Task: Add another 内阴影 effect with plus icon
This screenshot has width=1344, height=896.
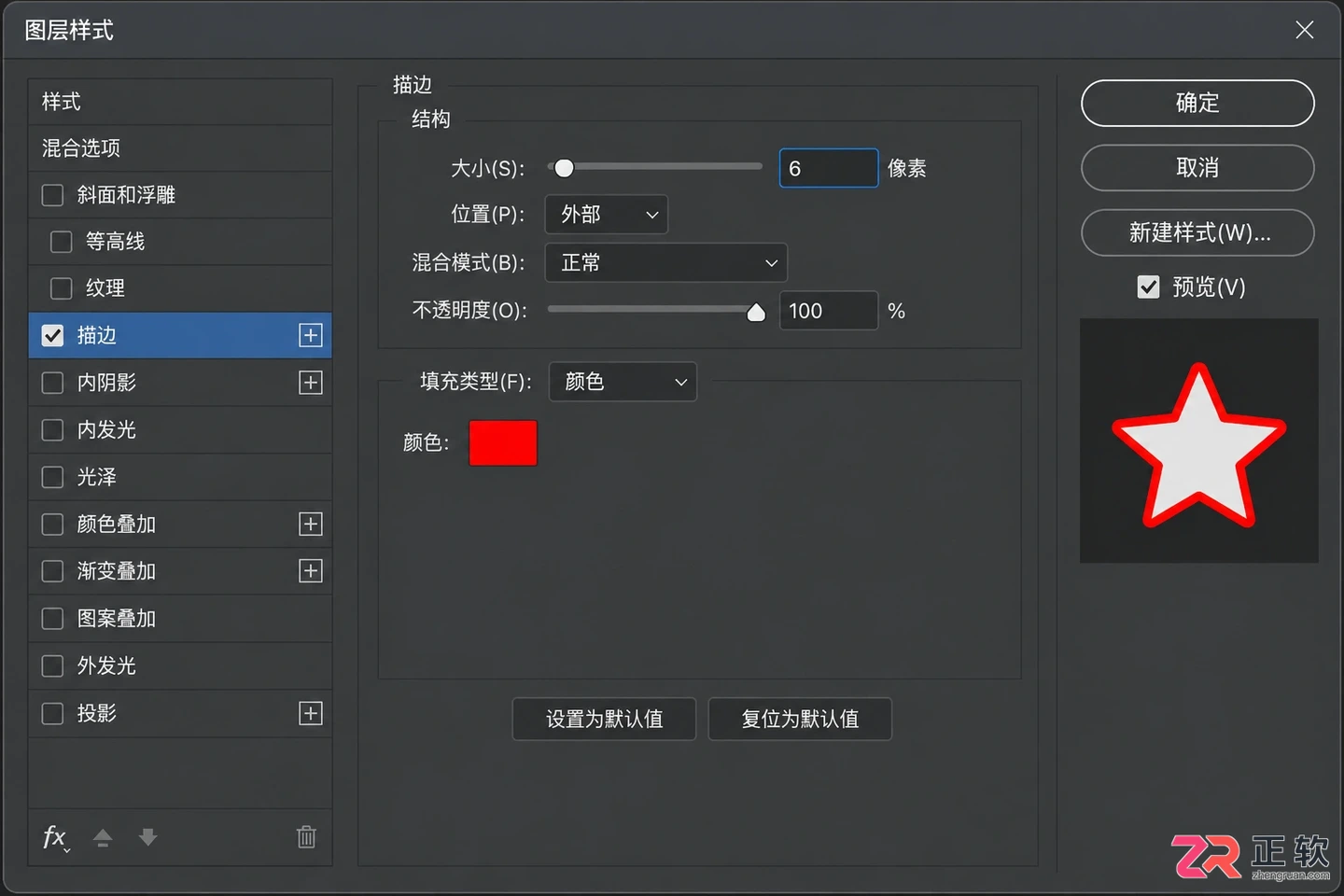Action: [x=311, y=383]
